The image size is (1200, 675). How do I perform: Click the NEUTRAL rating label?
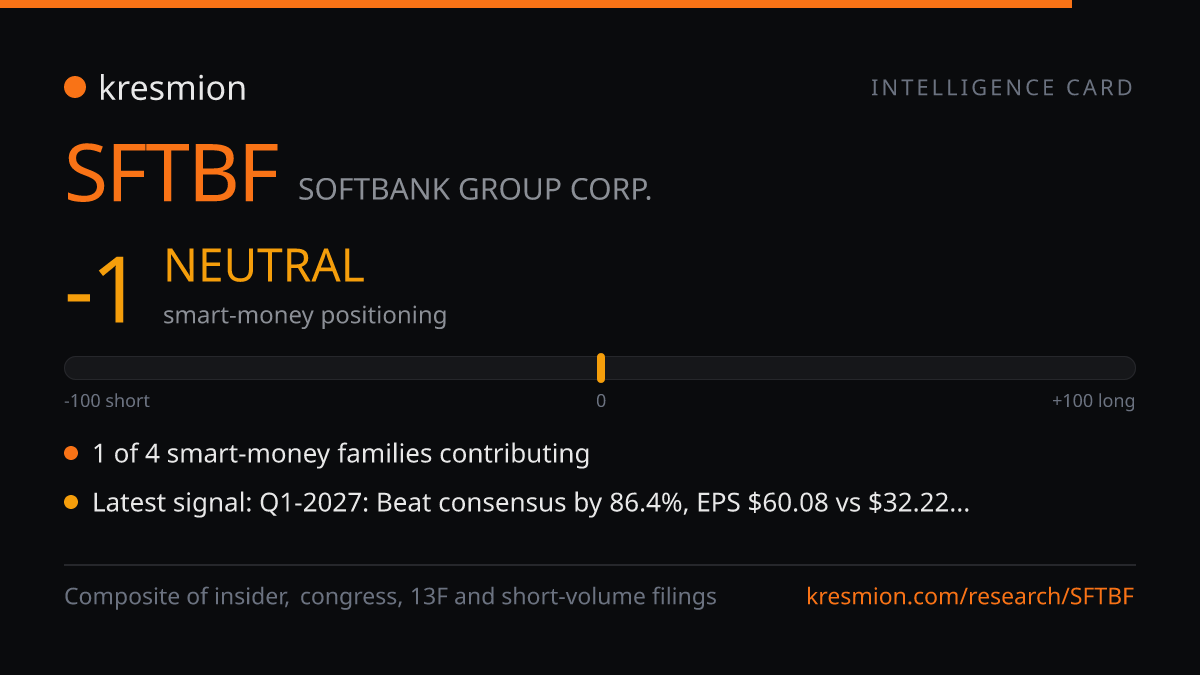pyautogui.click(x=264, y=266)
